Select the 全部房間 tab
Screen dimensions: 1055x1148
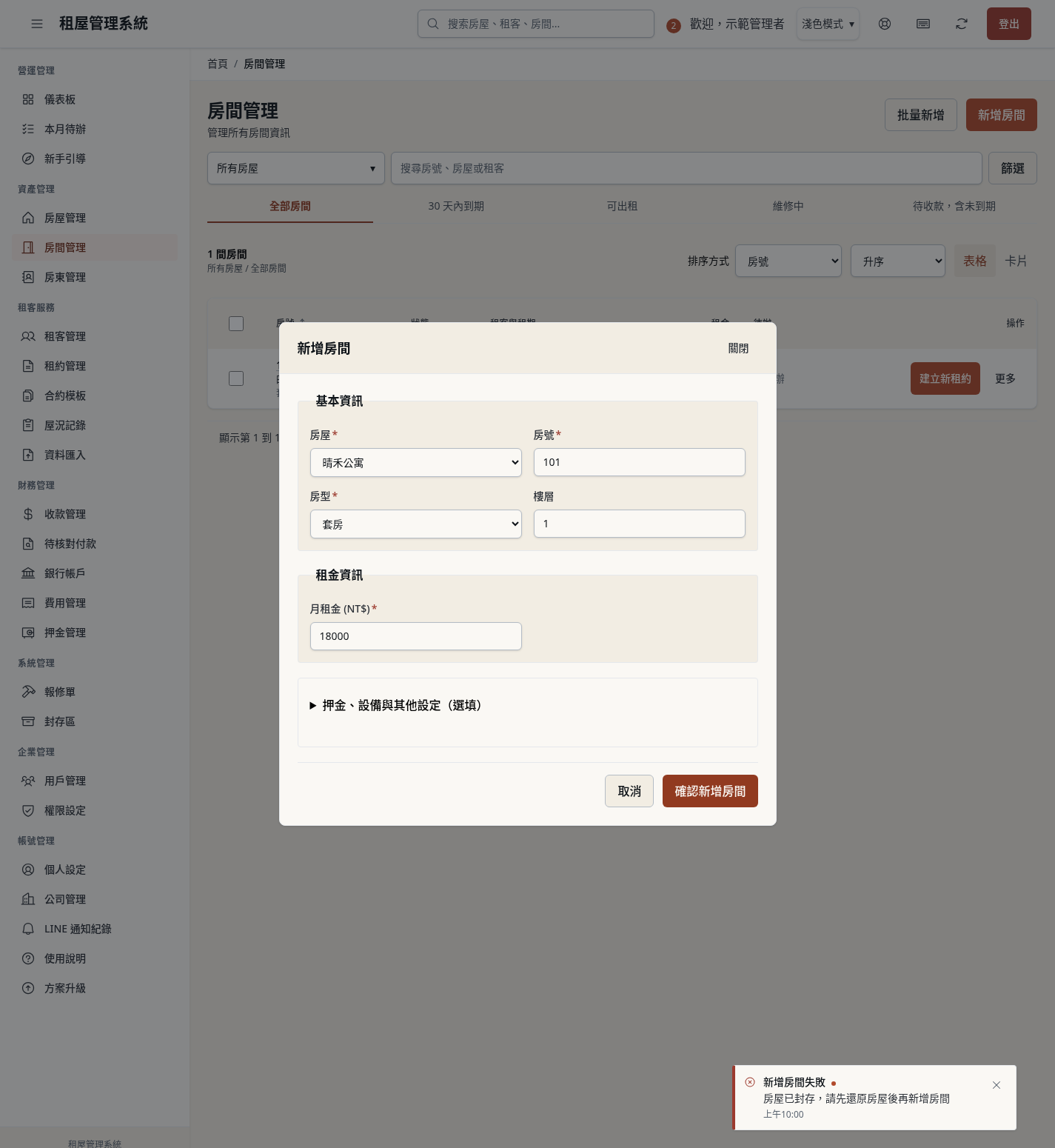290,206
